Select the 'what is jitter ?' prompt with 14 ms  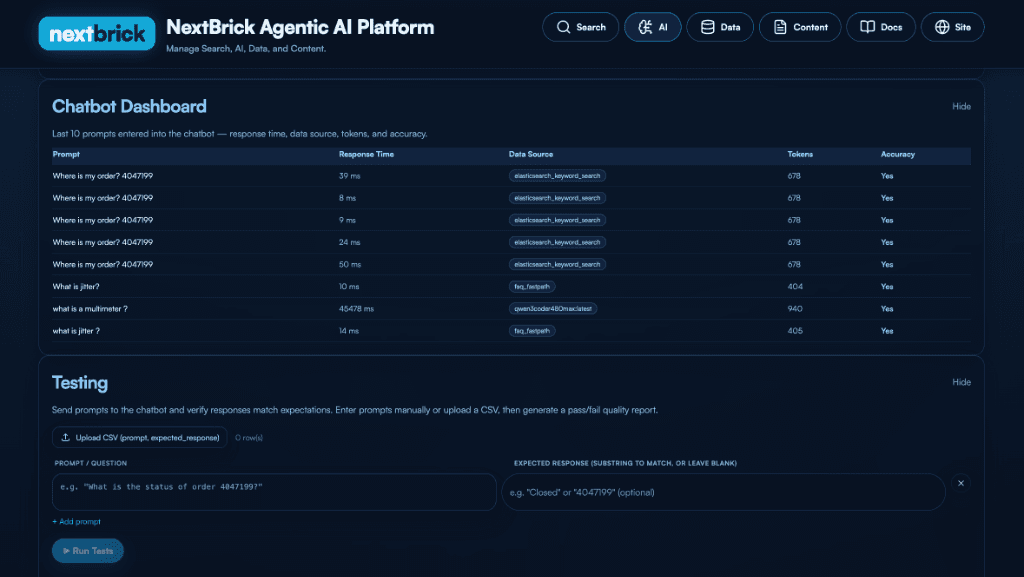point(76,332)
